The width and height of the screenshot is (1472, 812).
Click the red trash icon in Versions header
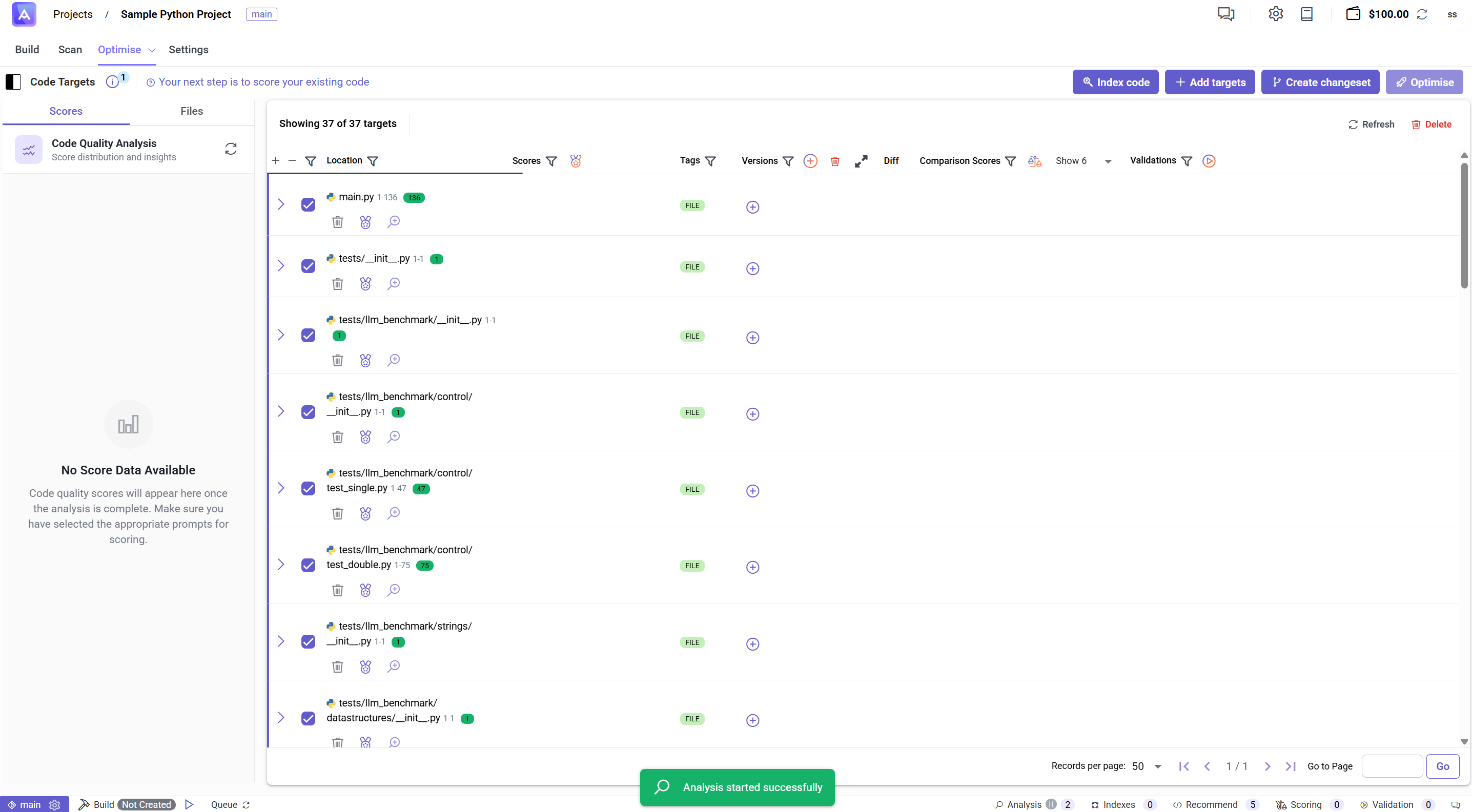834,161
